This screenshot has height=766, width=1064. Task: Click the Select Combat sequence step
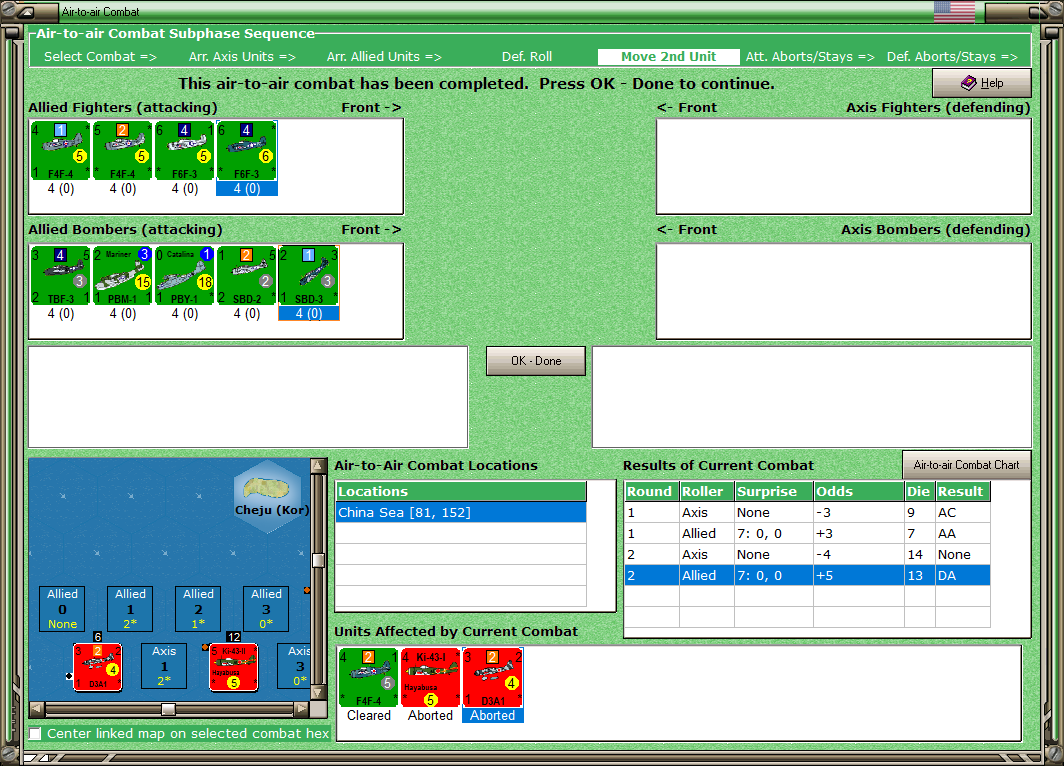point(100,57)
